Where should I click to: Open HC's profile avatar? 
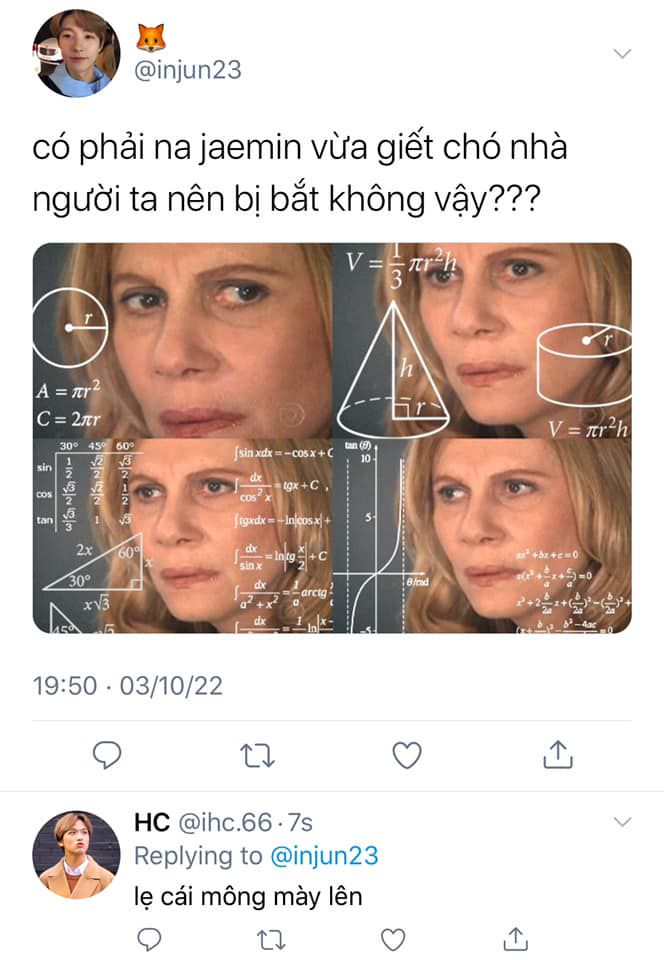click(76, 855)
